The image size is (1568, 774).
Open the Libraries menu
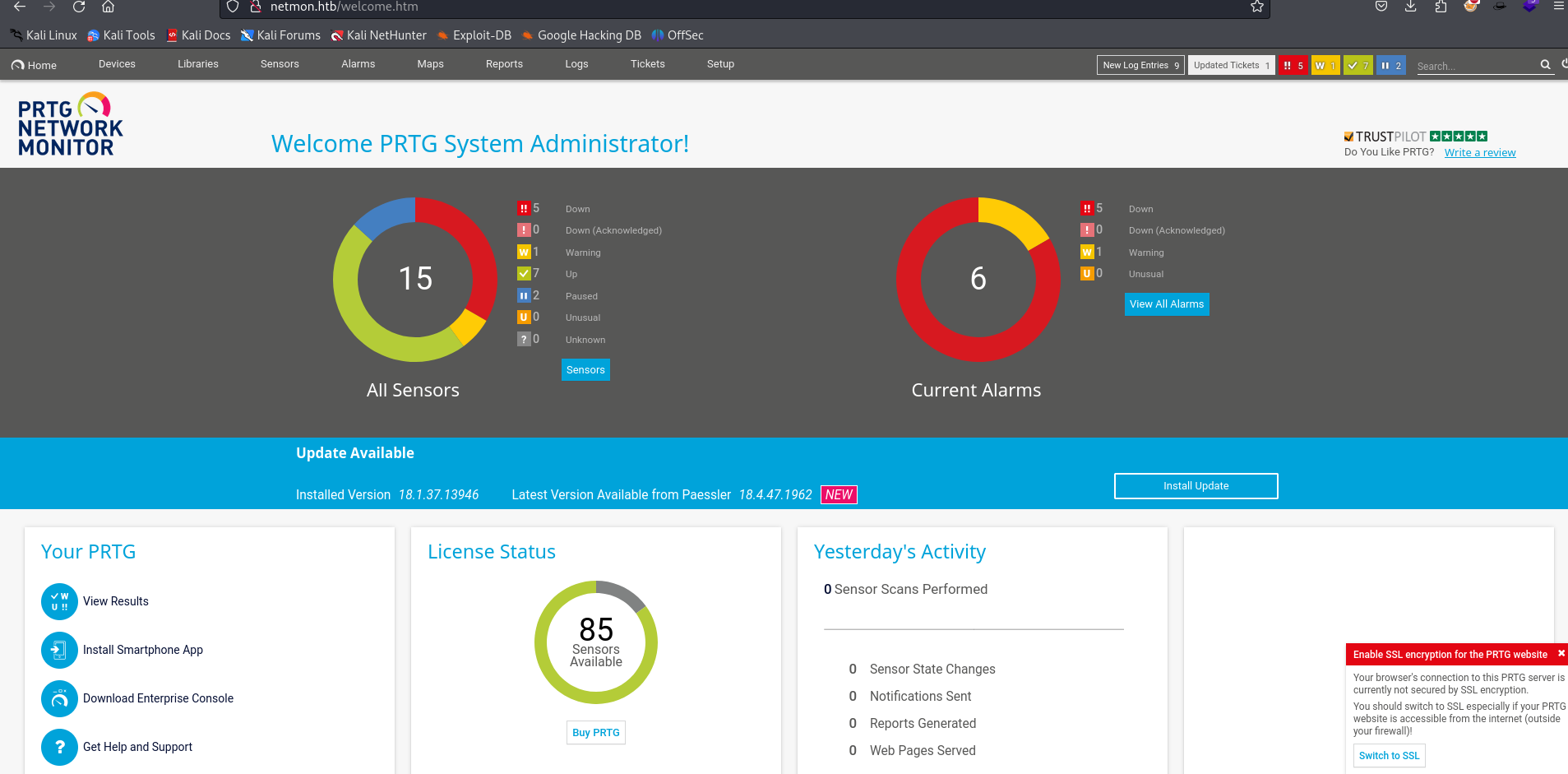pos(198,64)
